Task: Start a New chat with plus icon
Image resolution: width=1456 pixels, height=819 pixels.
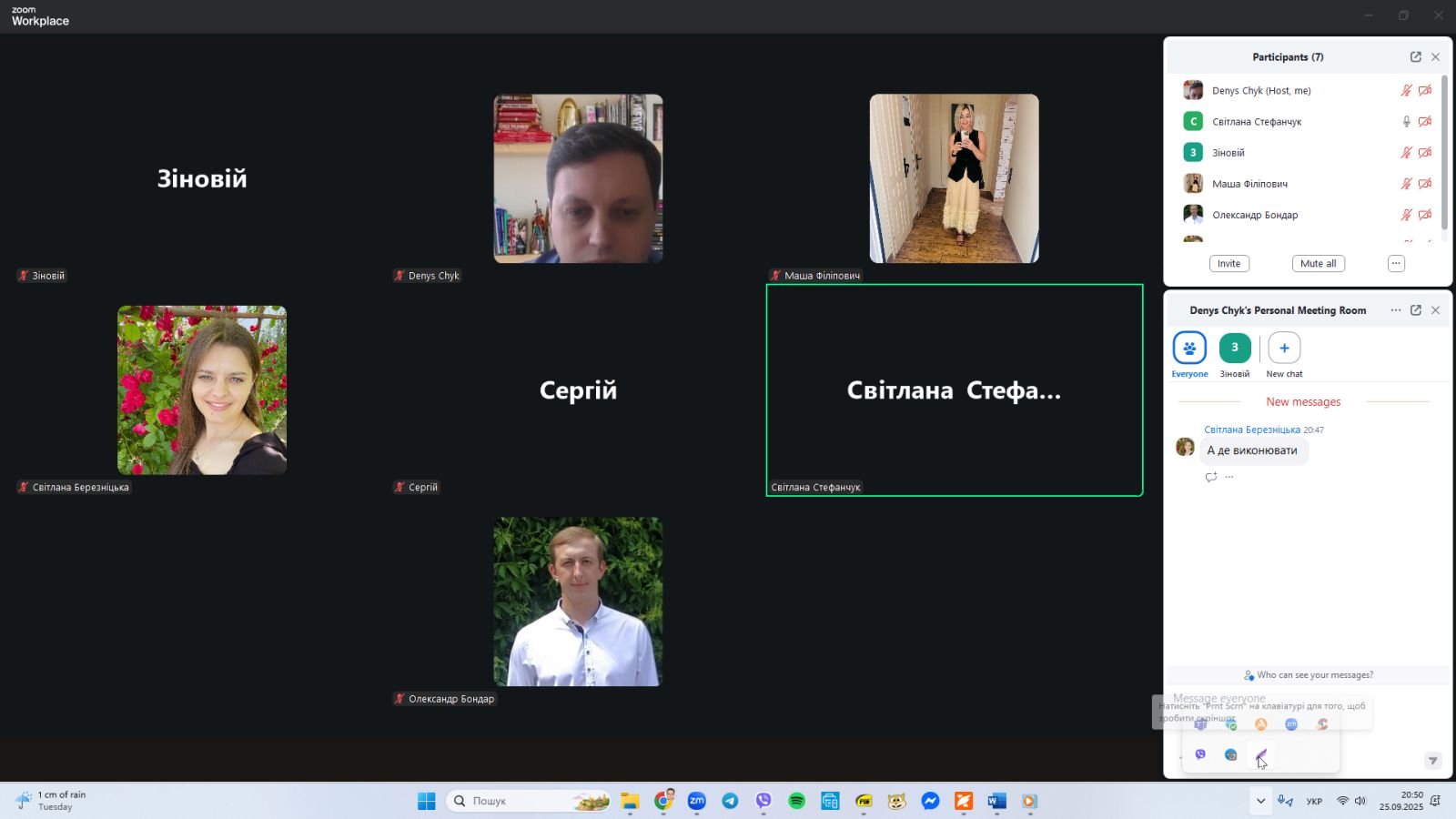Action: pos(1283,349)
